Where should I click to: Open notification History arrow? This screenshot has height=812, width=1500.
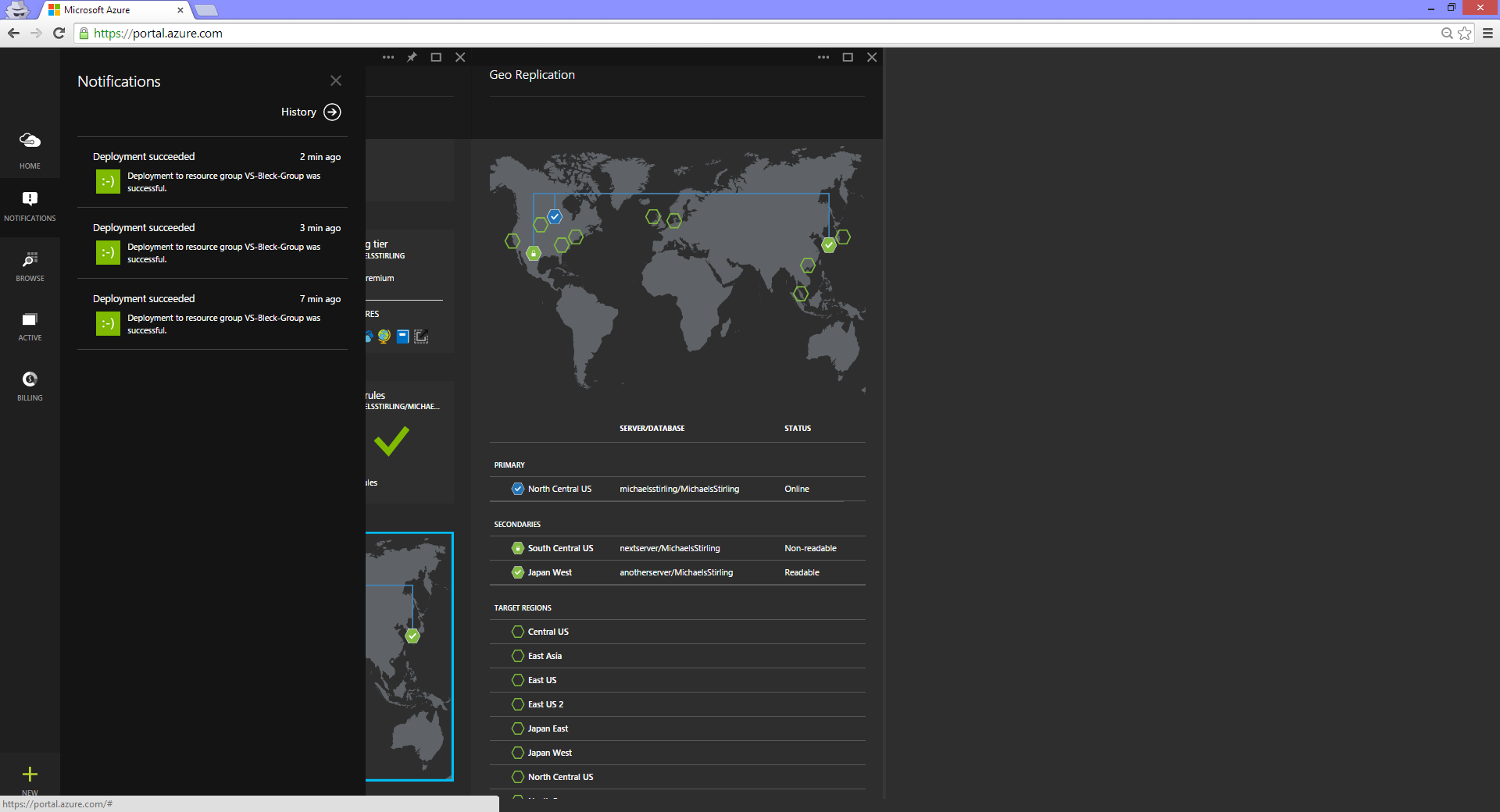pos(332,112)
